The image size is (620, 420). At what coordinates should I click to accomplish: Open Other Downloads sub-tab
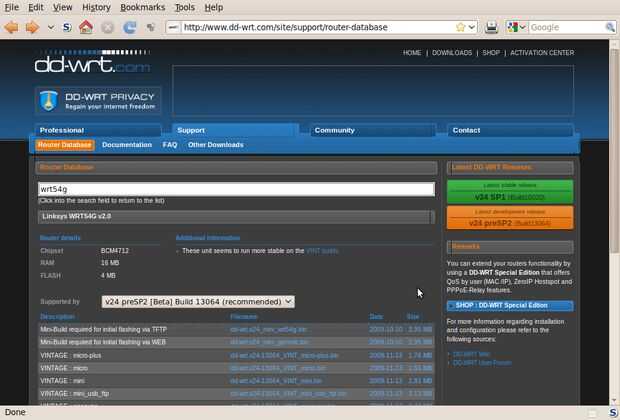(215, 145)
